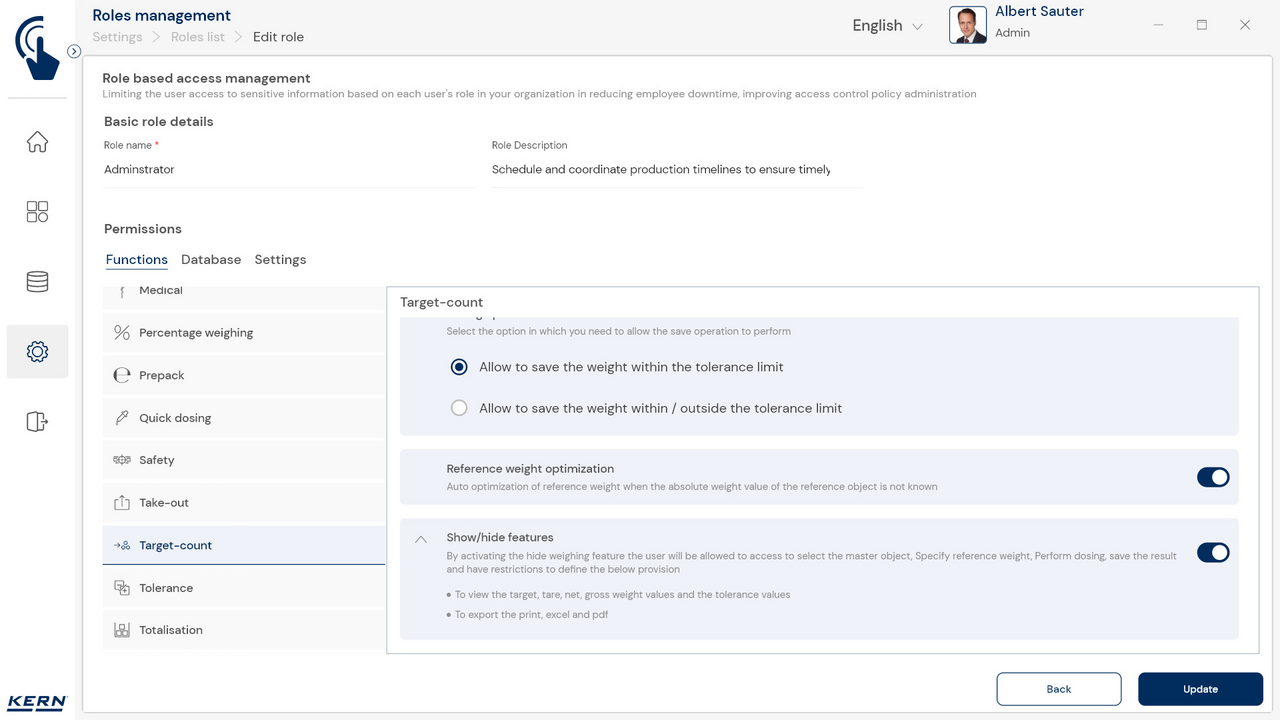Screen dimensions: 1280x720
Task: Open the English language dropdown
Action: coord(887,26)
